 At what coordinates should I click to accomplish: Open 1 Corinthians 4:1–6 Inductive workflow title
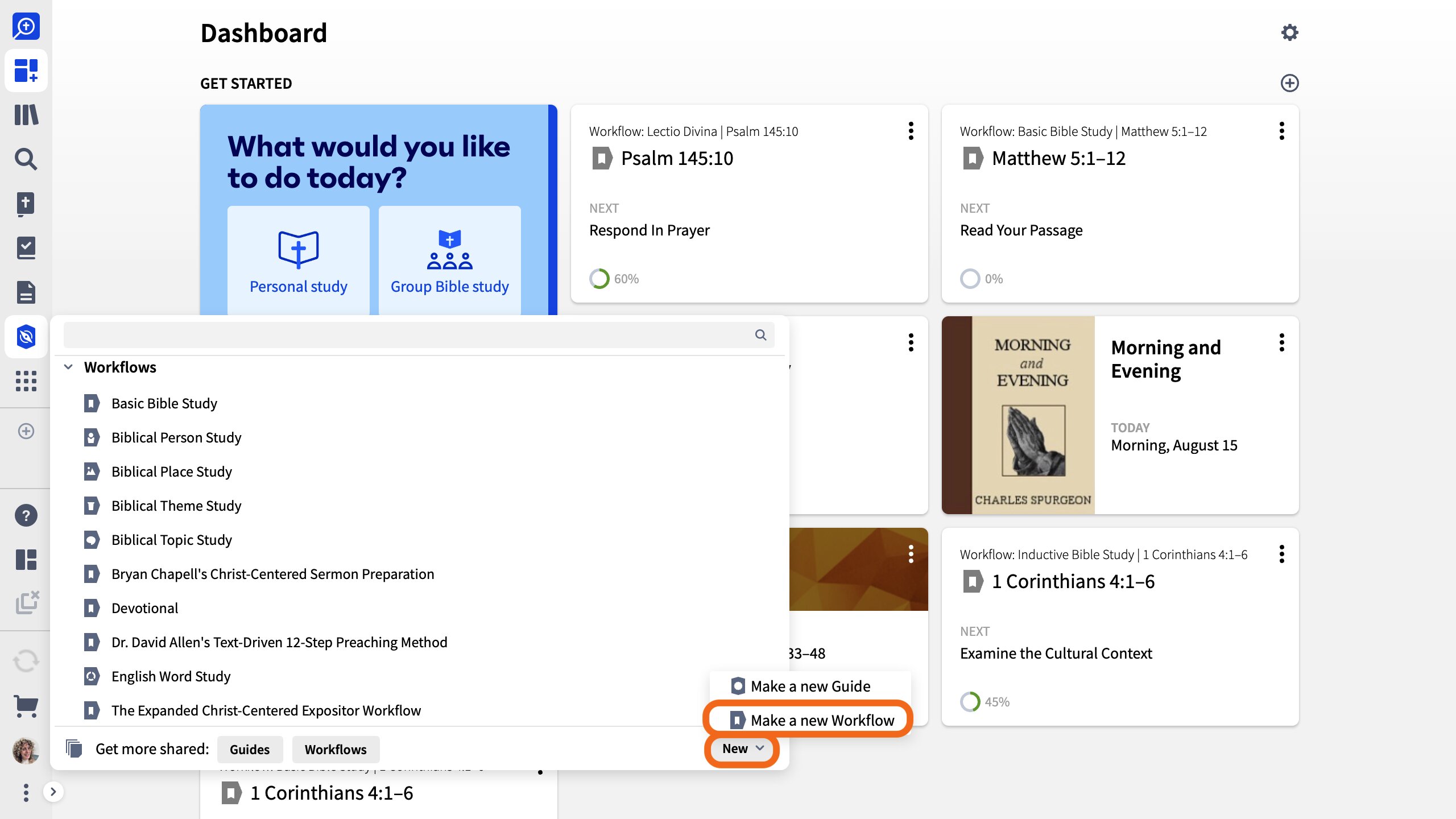pos(1073,581)
